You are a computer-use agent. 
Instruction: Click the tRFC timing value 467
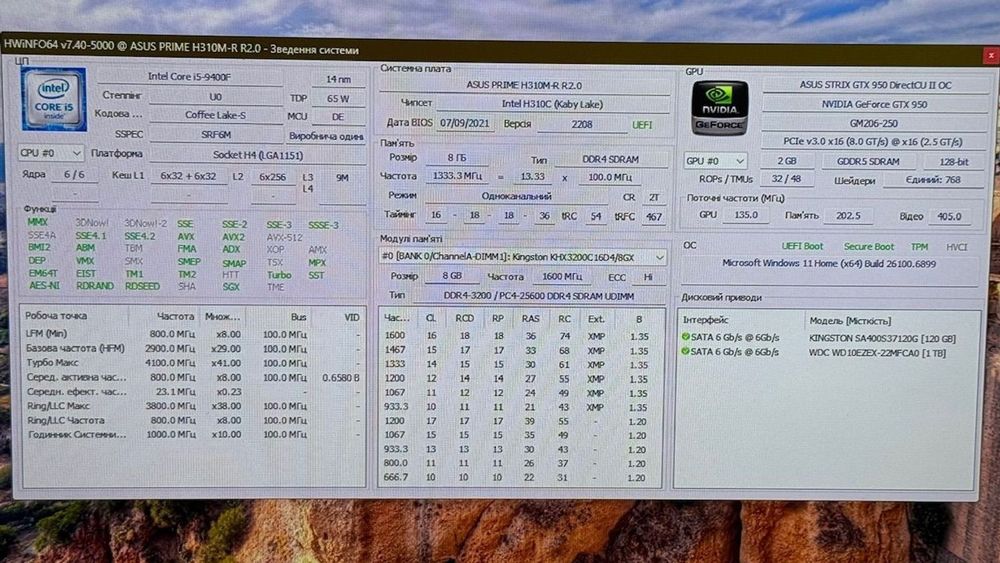[x=653, y=217]
